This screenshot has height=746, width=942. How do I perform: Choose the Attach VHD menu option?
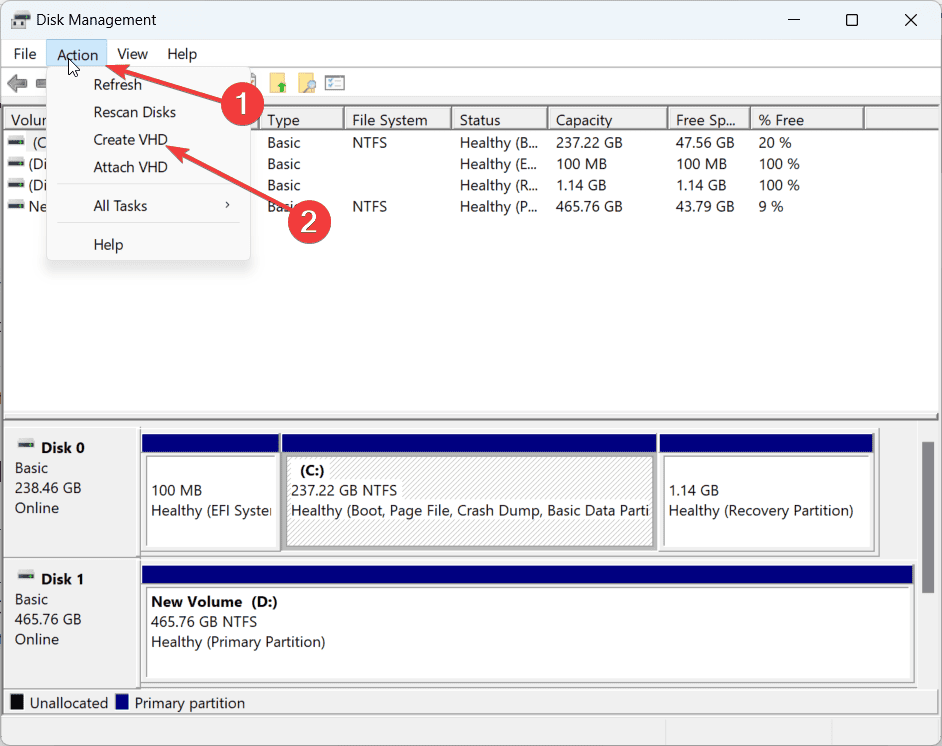tap(130, 166)
